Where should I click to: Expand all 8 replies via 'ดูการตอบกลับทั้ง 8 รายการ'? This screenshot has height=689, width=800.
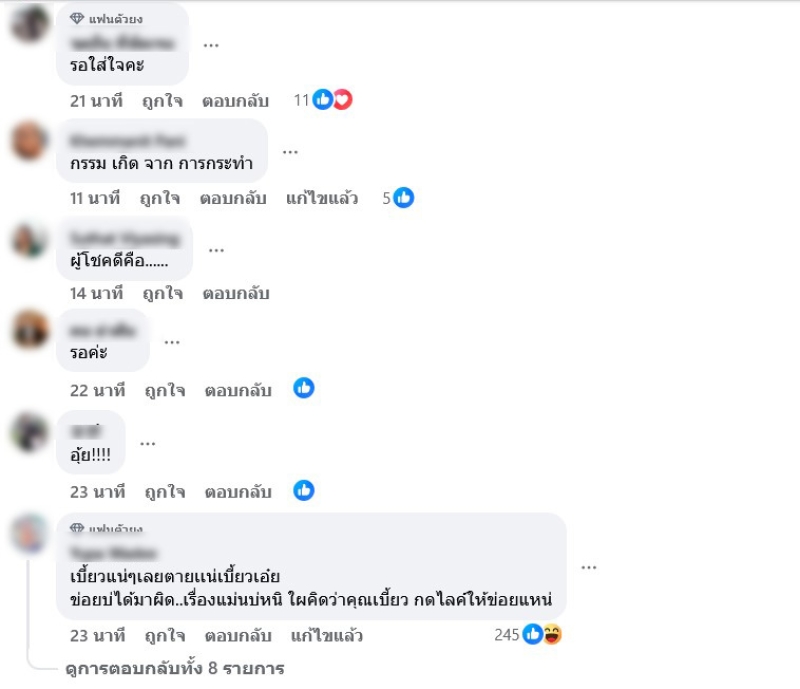click(175, 668)
